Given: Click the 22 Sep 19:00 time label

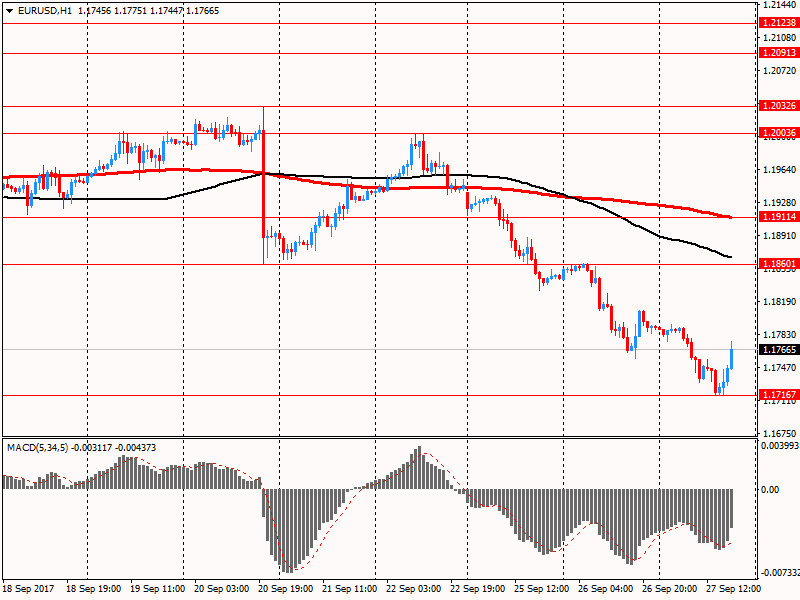Looking at the screenshot, I should click(478, 589).
